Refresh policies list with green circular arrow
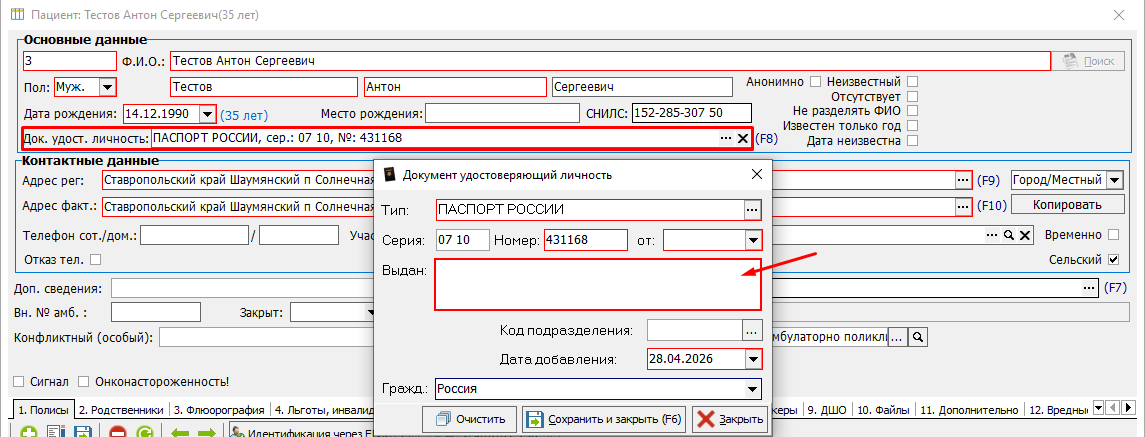This screenshot has height=437, width=1145. (x=144, y=431)
